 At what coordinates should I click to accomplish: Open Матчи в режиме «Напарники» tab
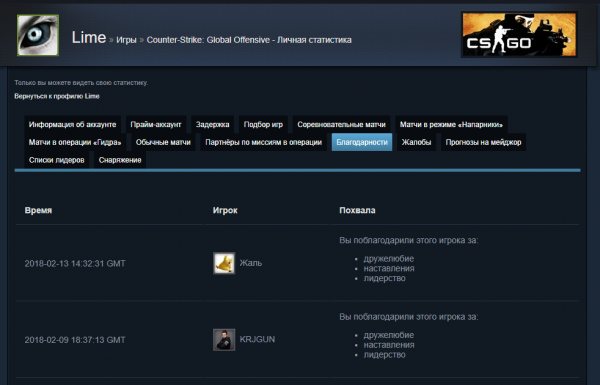click(x=451, y=124)
